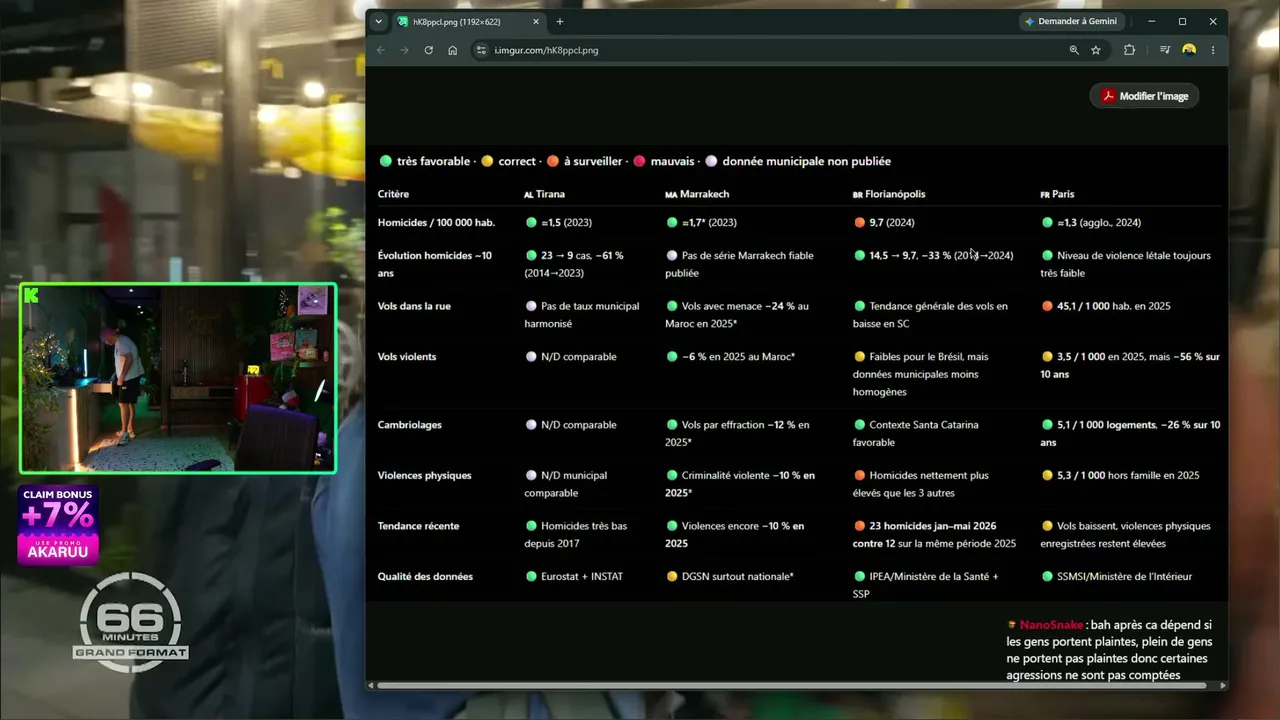
Task: Click the 'Contexte Santa Catarina favorable' cell
Action: click(x=915, y=433)
